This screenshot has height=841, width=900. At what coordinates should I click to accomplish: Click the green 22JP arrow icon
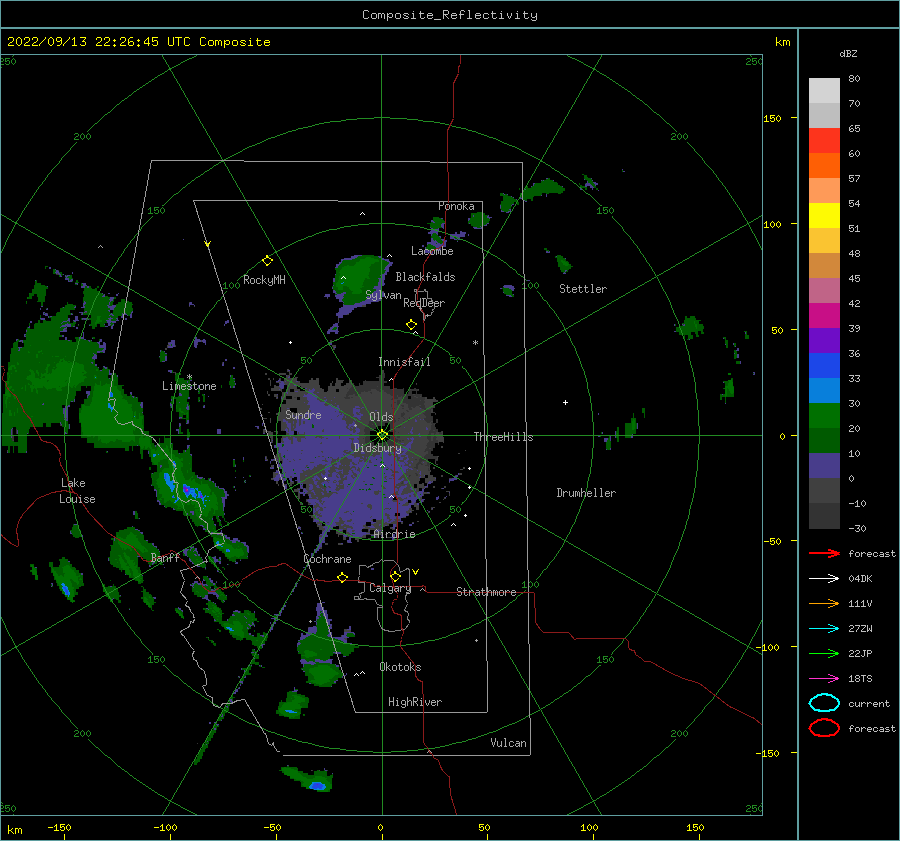click(x=824, y=653)
